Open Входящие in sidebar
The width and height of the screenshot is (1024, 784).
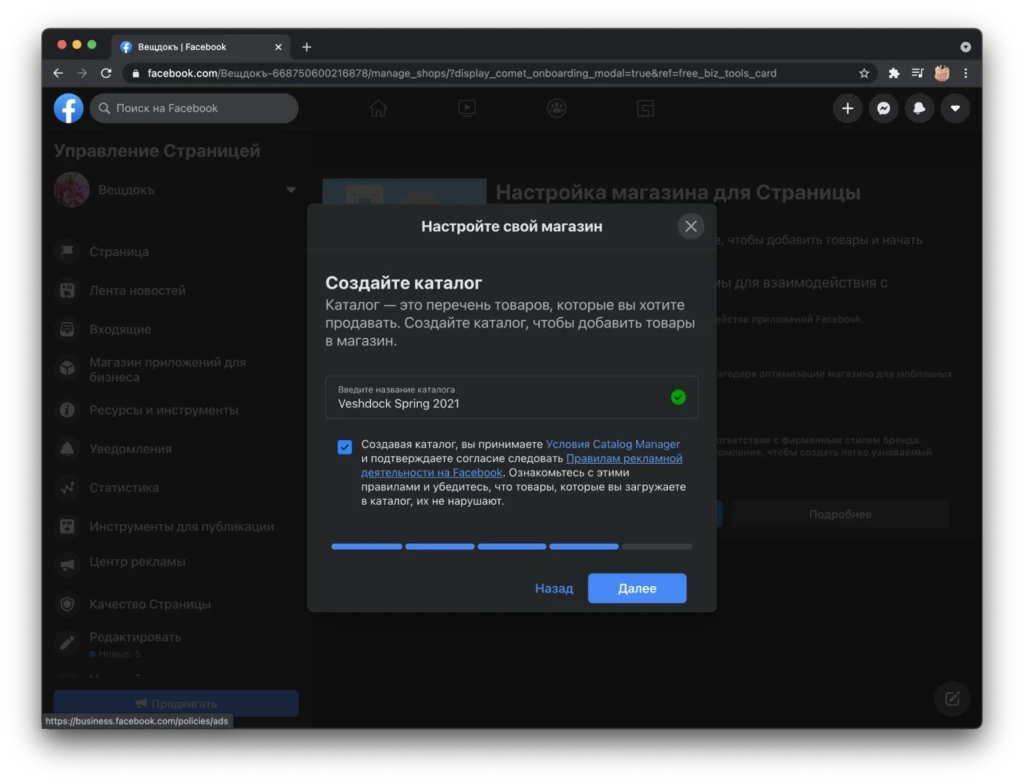coord(120,329)
